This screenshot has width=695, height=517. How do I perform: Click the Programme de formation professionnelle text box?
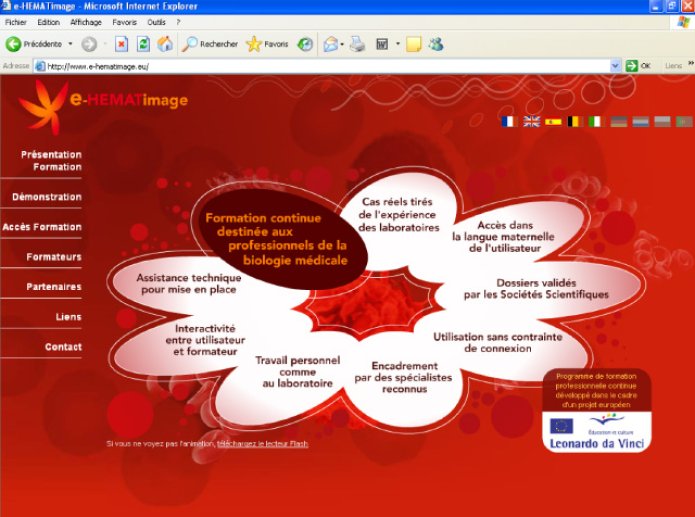597,391
